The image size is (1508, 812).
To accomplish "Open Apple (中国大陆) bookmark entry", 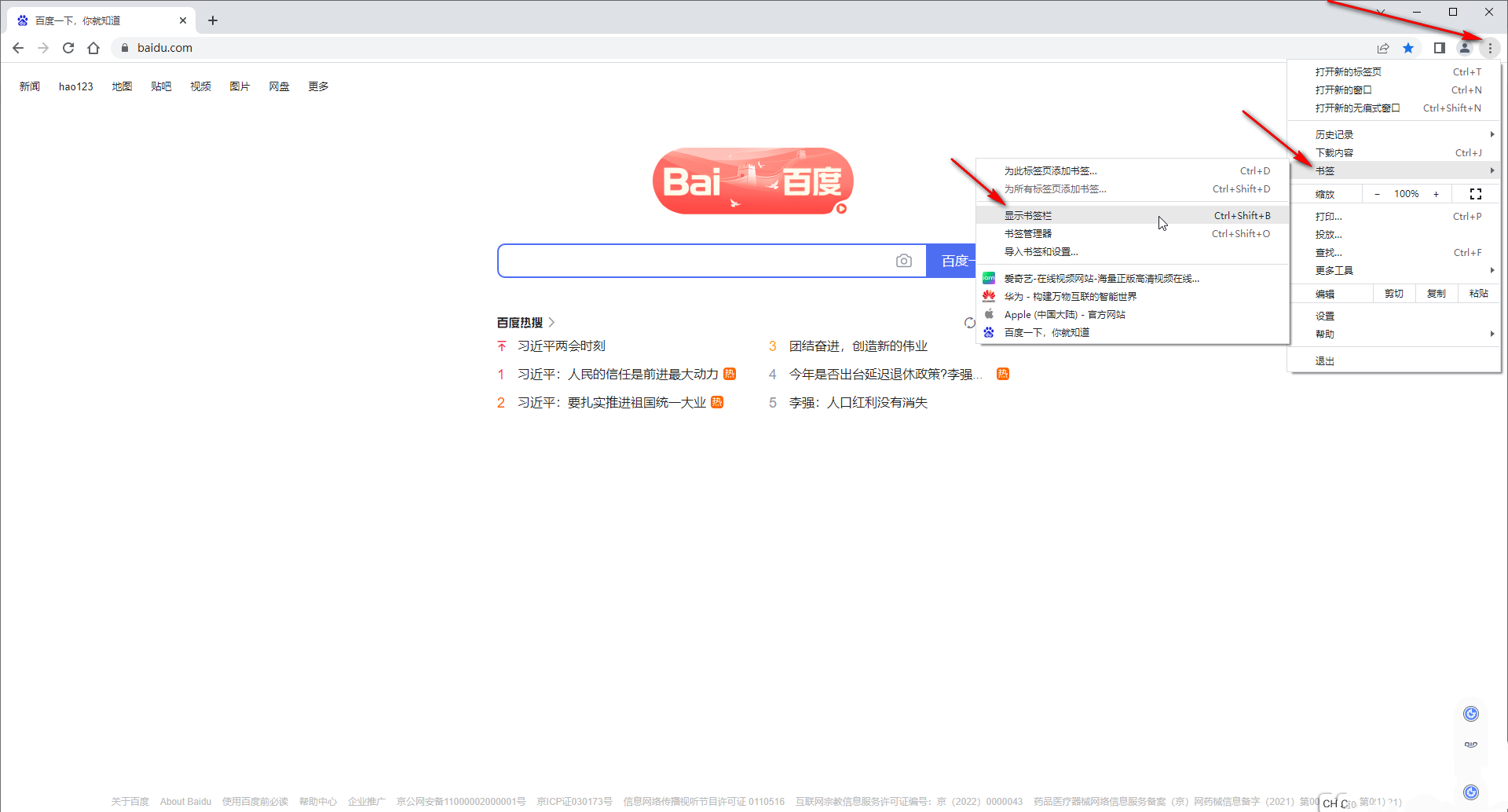I will (1133, 314).
